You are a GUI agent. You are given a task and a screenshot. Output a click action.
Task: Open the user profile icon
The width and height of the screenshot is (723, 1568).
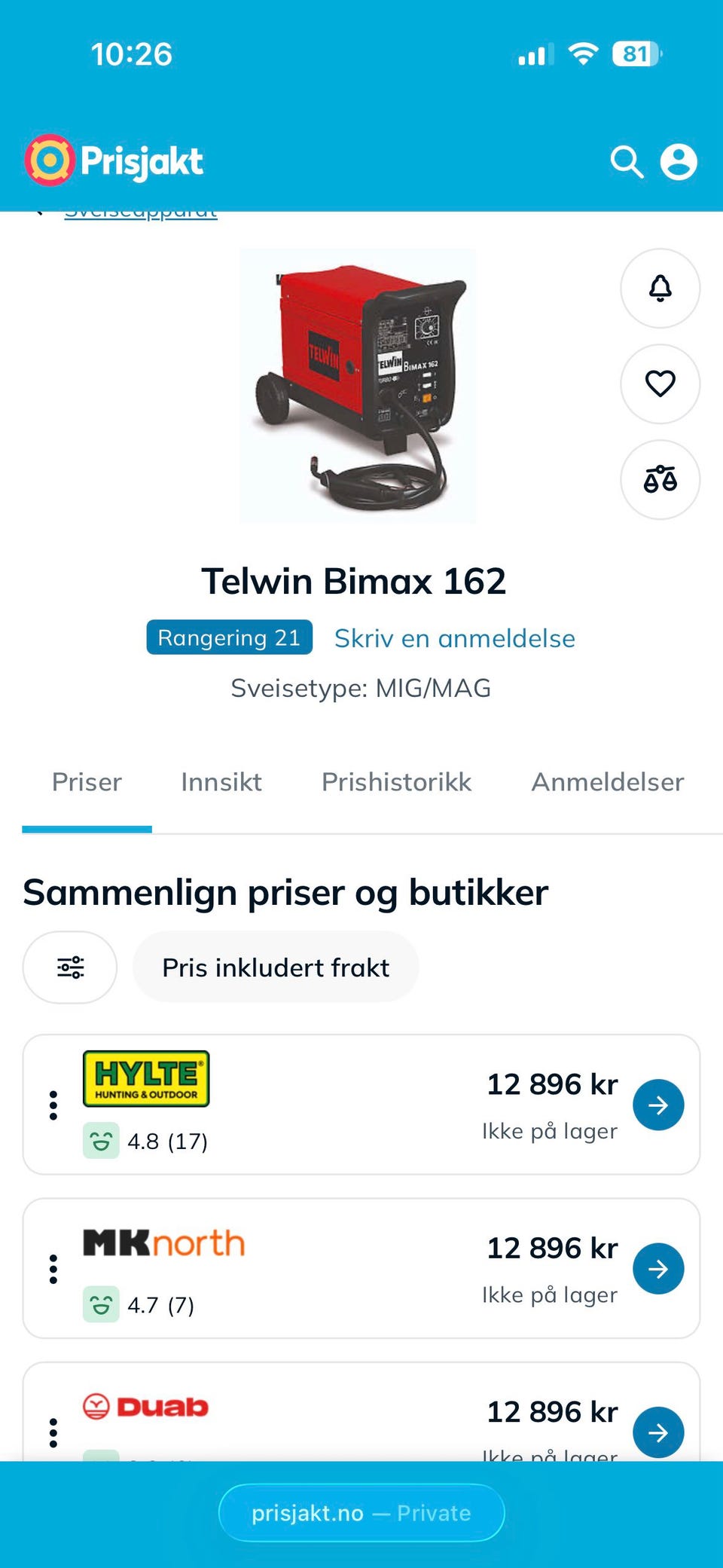[679, 162]
